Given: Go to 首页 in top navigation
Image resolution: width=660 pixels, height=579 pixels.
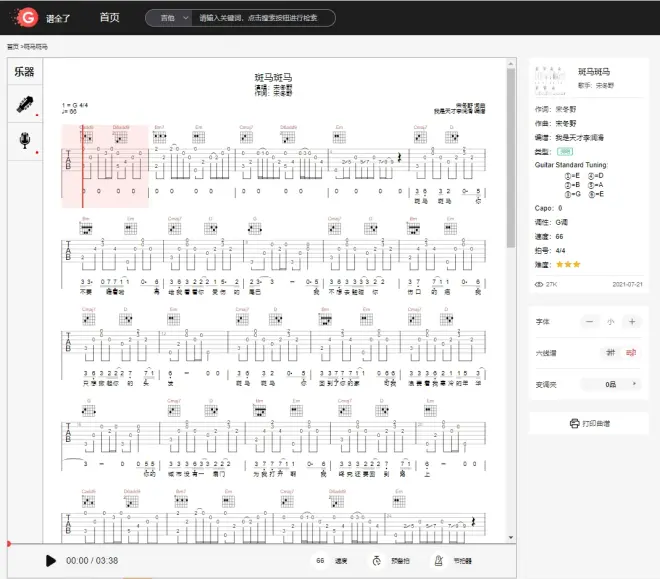Looking at the screenshot, I should 109,18.
